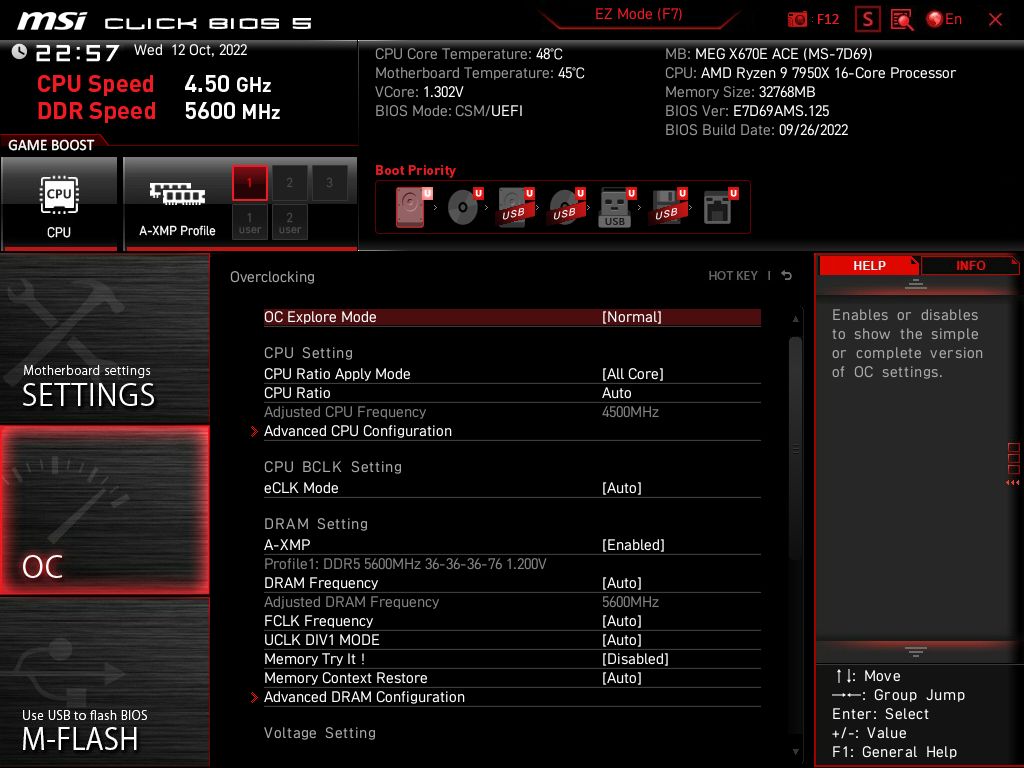Click the optical disc boot priority icon
The image size is (1024, 768).
(x=464, y=207)
